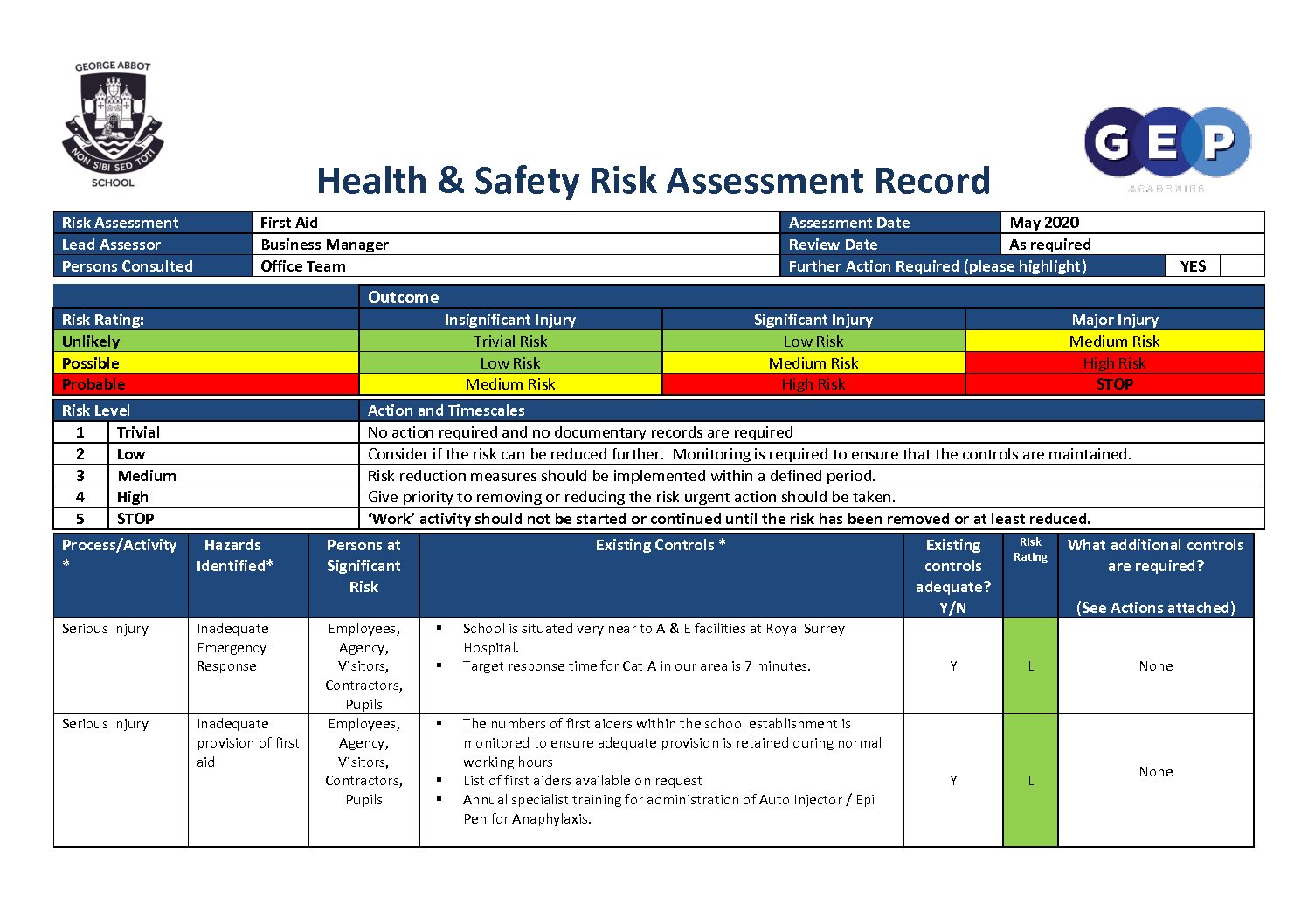The width and height of the screenshot is (1308, 924).
Task: Click 'List of first aiders available on request'
Action: [583, 781]
